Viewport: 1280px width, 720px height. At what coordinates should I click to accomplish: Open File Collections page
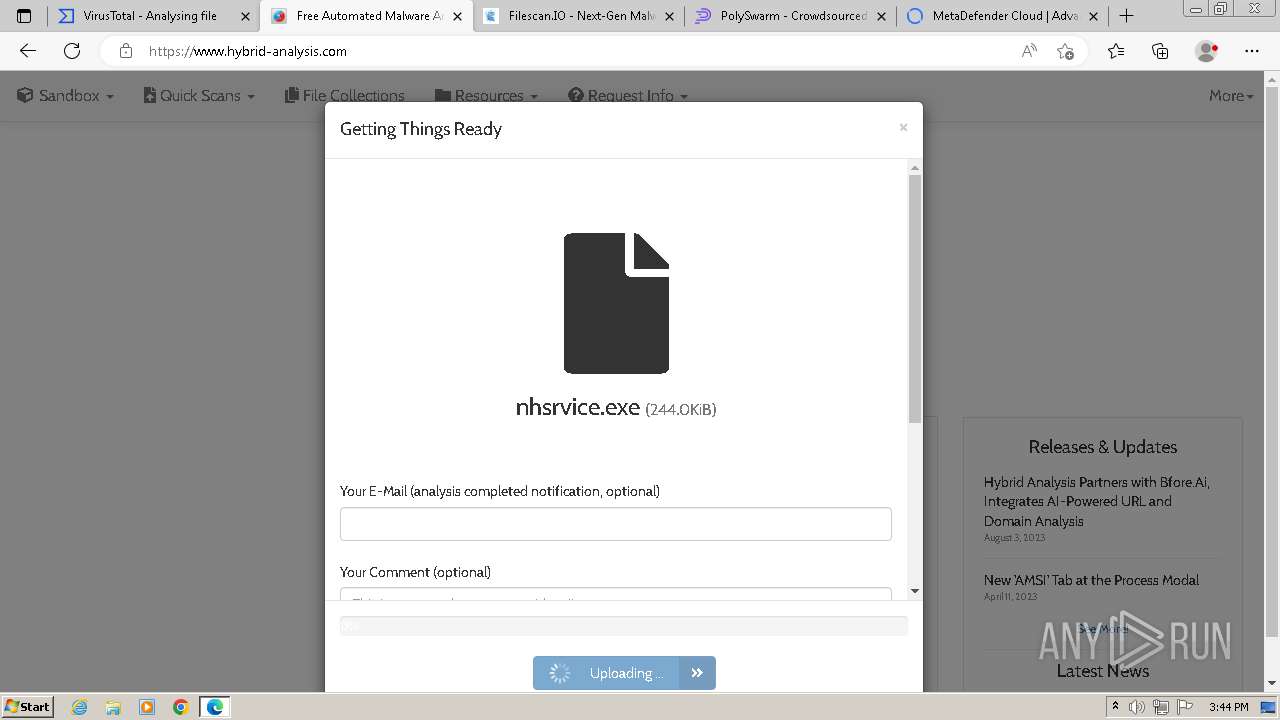[x=345, y=96]
